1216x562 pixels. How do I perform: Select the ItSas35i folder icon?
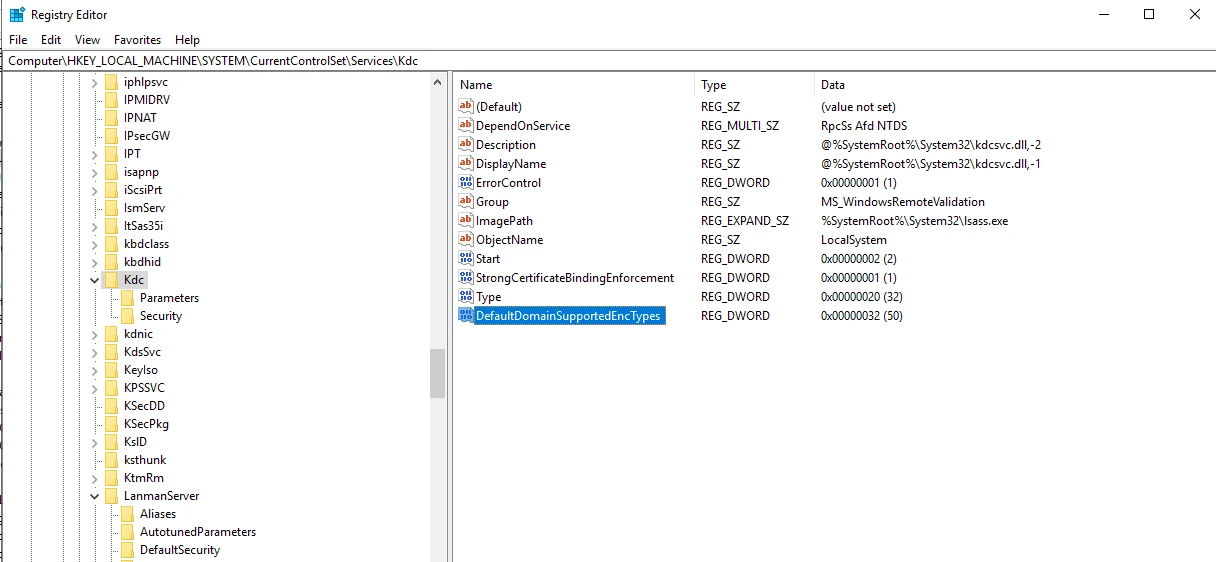[111, 226]
